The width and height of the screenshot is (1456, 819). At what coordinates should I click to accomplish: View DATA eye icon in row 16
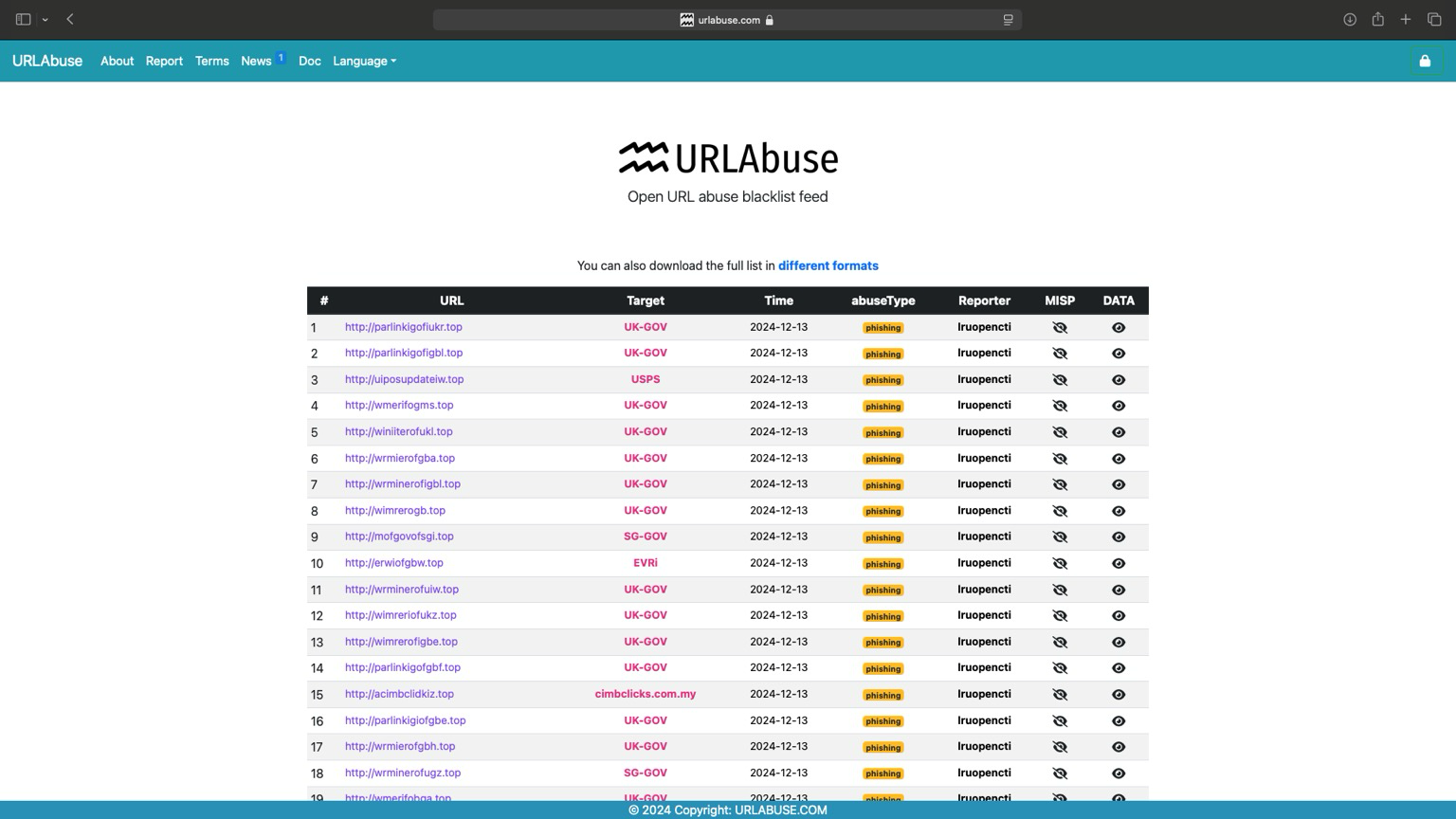point(1119,721)
